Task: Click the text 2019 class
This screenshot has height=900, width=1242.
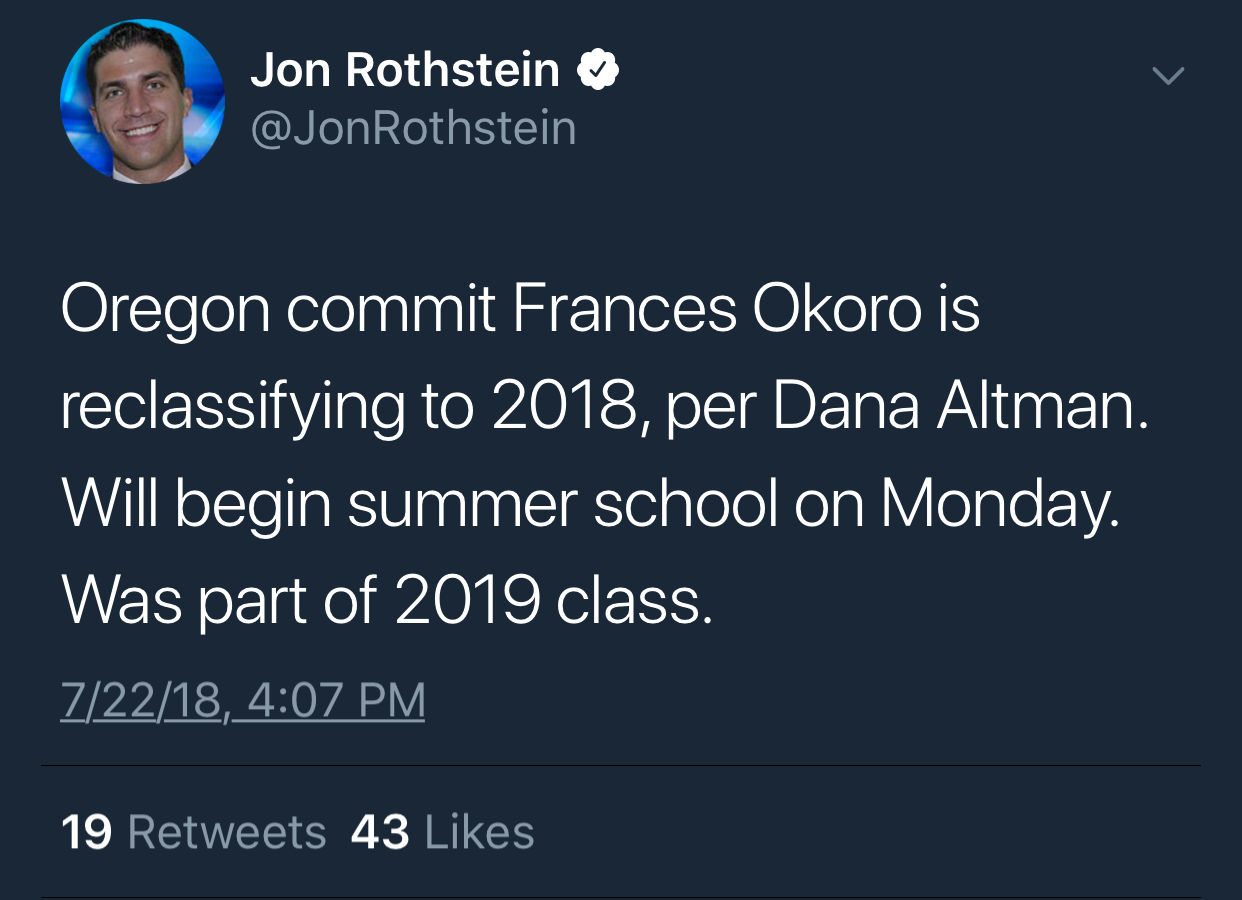Action: (553, 601)
